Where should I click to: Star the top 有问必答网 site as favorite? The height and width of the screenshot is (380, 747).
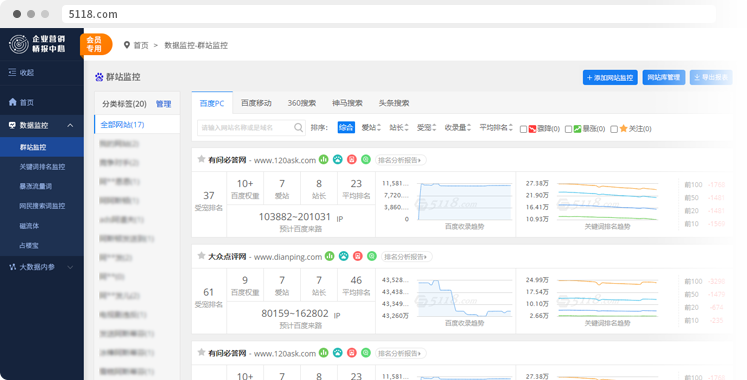click(x=202, y=159)
